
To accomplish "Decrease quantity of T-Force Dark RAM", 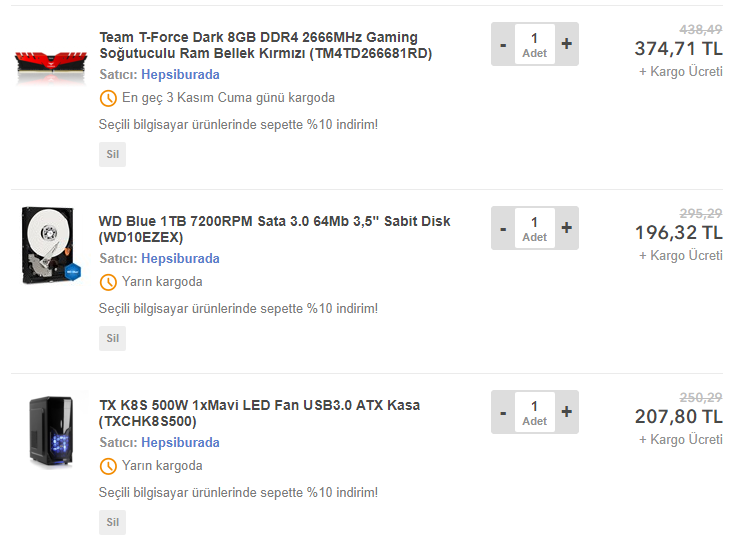I will [503, 44].
